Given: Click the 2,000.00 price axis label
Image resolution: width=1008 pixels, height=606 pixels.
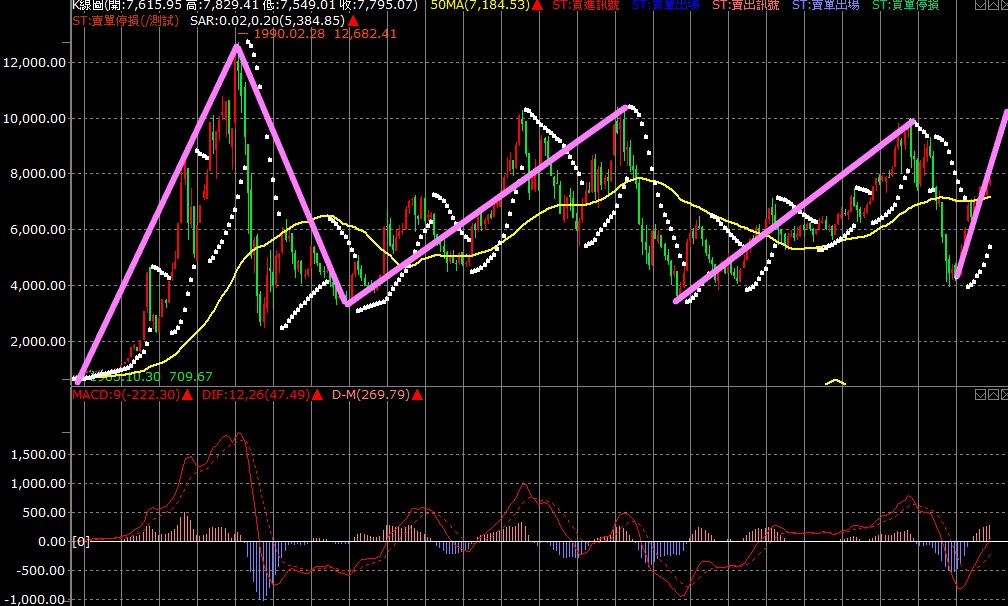Looking at the screenshot, I should [x=38, y=341].
